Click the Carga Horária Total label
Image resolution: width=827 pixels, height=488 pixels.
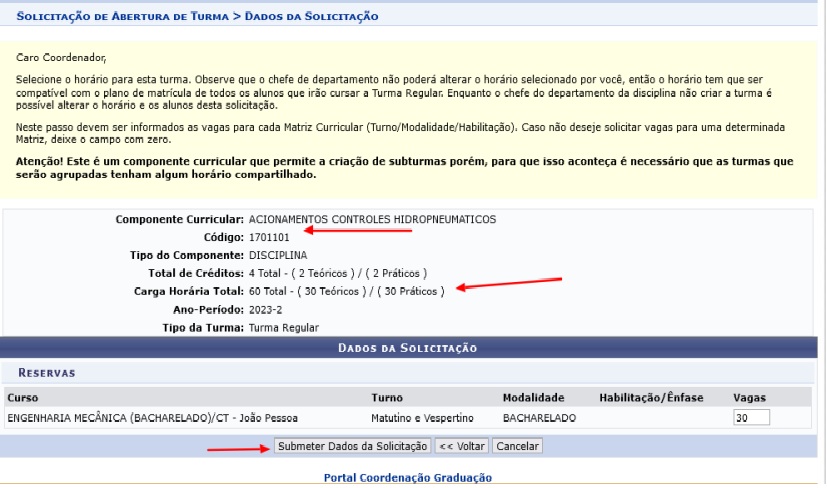(x=189, y=291)
